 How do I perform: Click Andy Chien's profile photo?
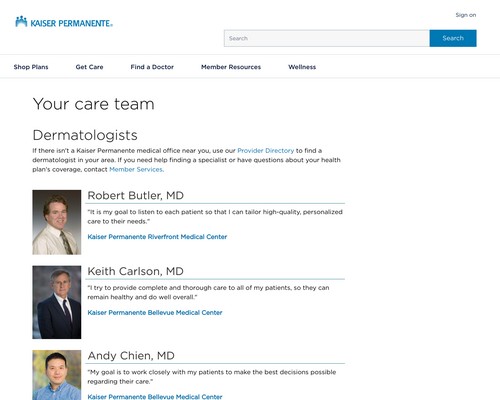tap(57, 375)
